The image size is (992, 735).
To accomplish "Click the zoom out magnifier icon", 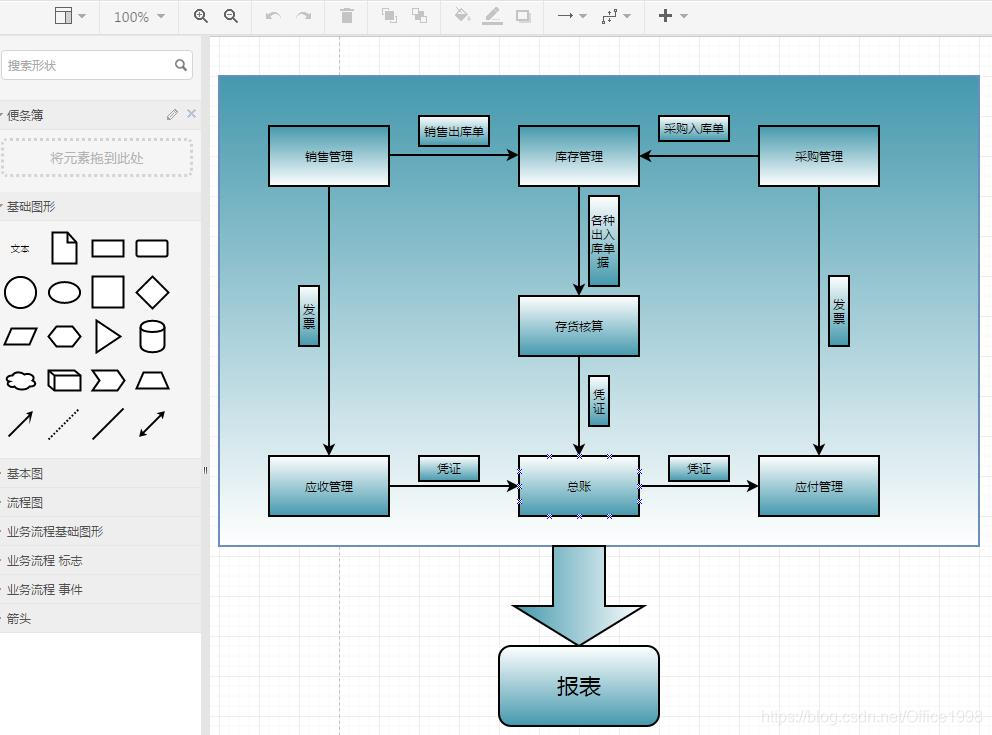I will (231, 16).
